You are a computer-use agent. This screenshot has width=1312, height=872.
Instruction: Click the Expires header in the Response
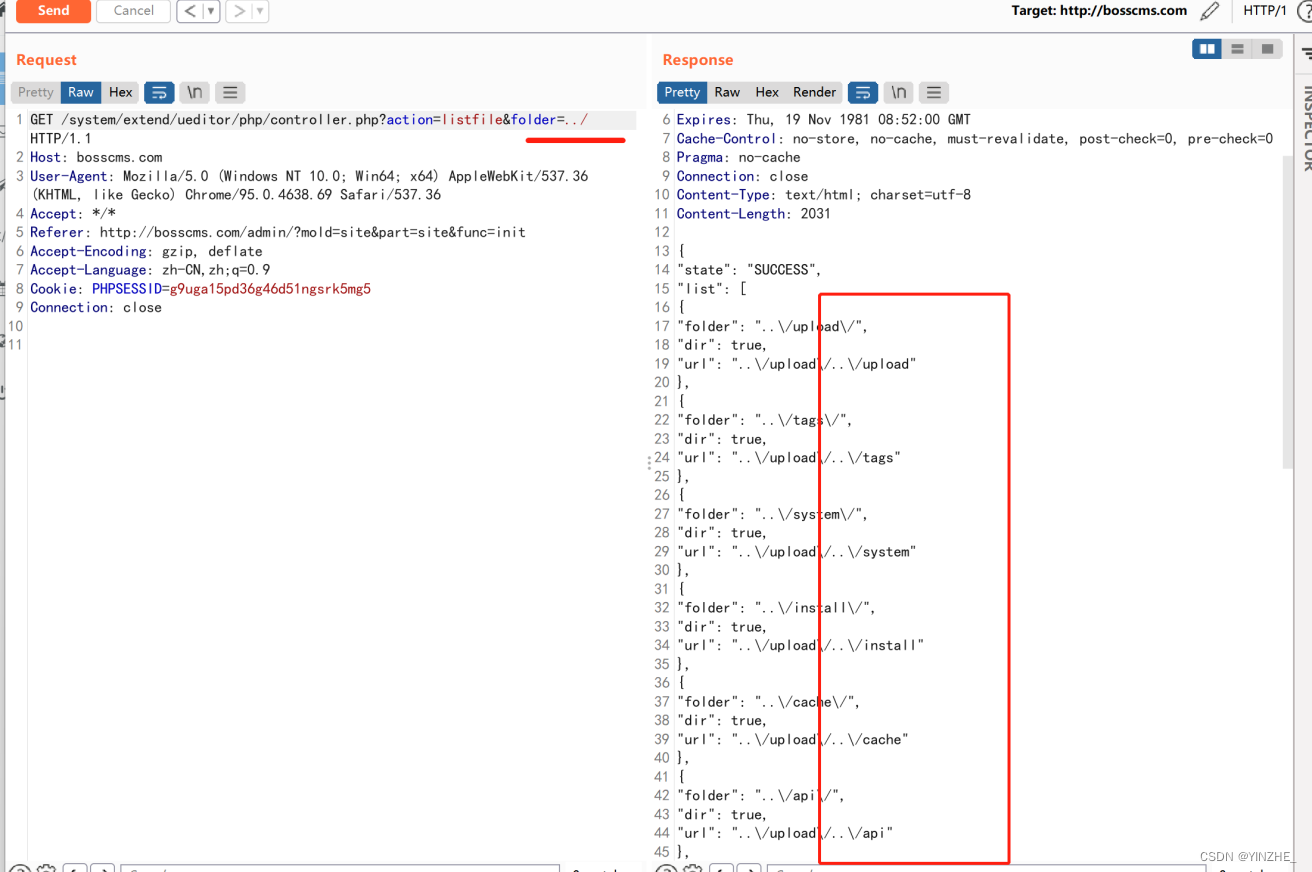823,119
